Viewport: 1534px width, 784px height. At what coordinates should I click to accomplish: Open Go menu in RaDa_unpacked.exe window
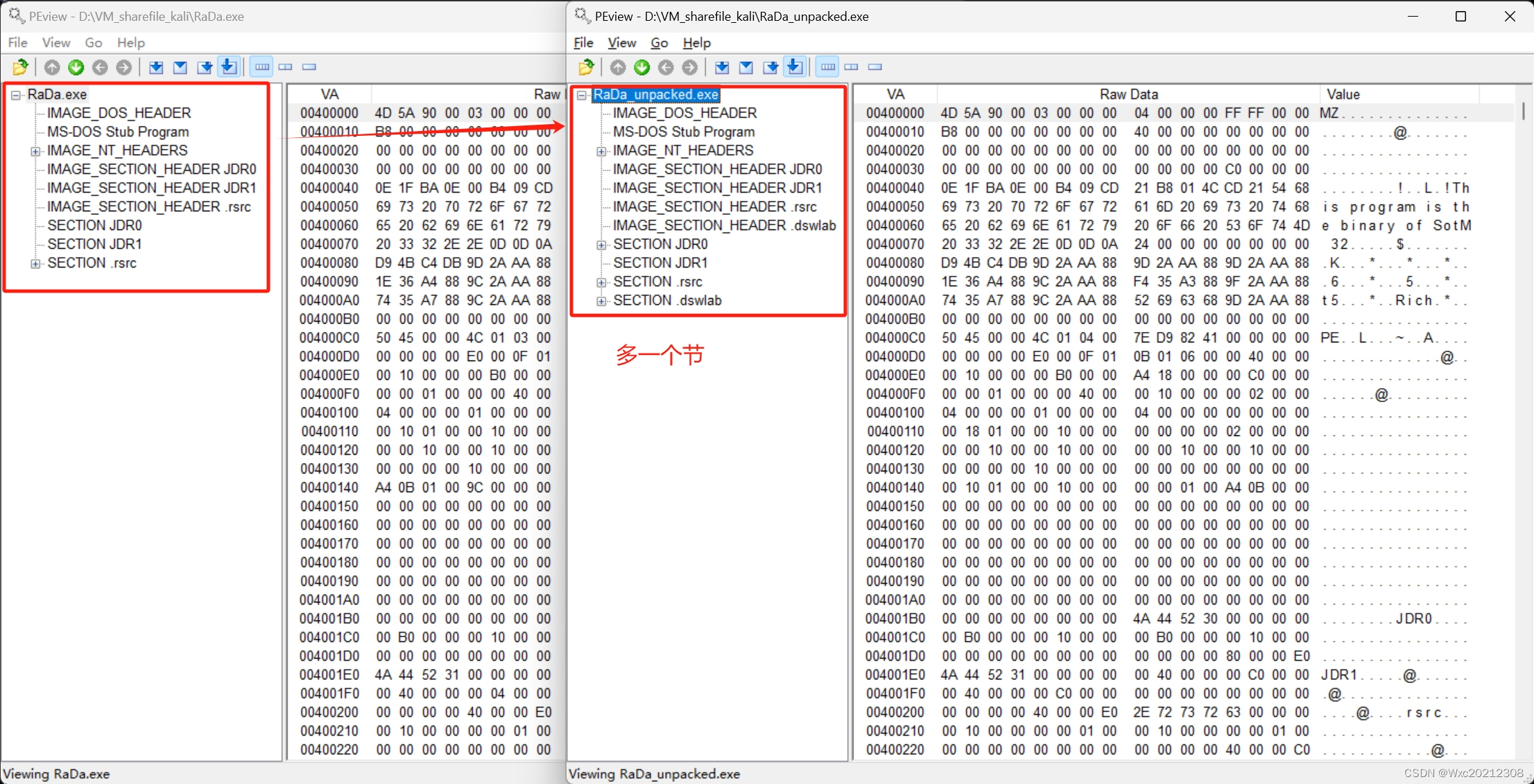pyautogui.click(x=660, y=43)
